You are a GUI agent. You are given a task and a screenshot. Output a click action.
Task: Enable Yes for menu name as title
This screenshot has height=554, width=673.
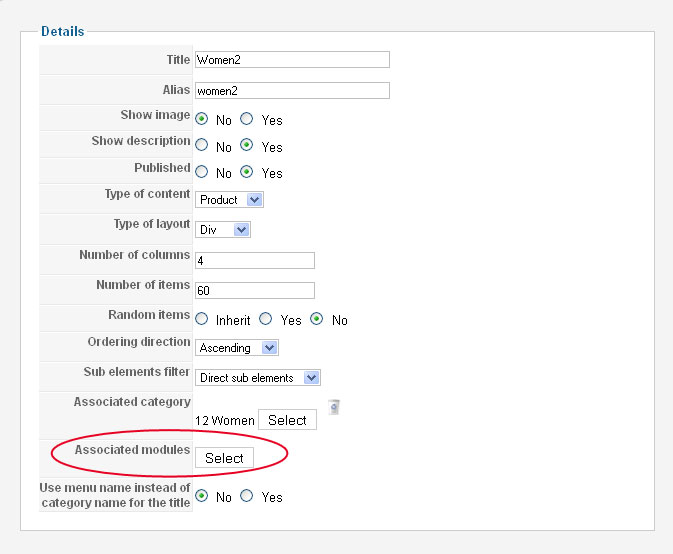pyautogui.click(x=247, y=497)
